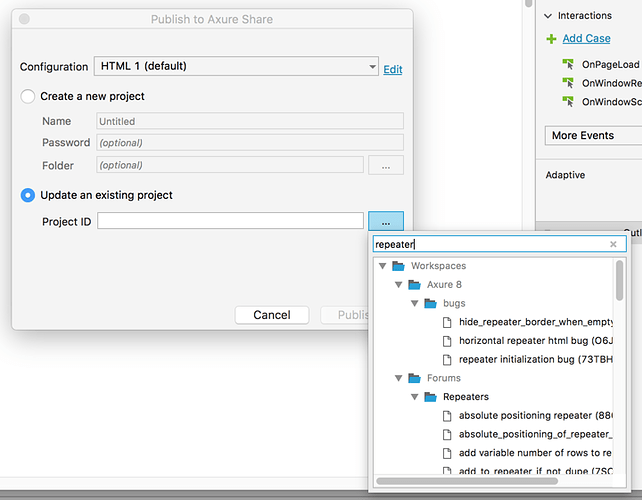Image resolution: width=642 pixels, height=500 pixels.
Task: Click file icon of absolute positioning repeater
Action: (x=447, y=416)
